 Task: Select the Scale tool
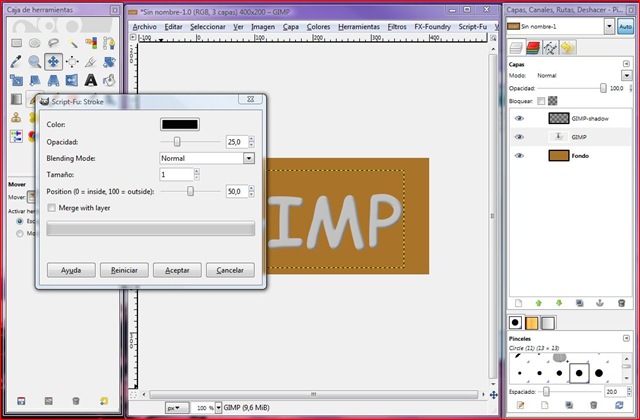[x=16, y=80]
